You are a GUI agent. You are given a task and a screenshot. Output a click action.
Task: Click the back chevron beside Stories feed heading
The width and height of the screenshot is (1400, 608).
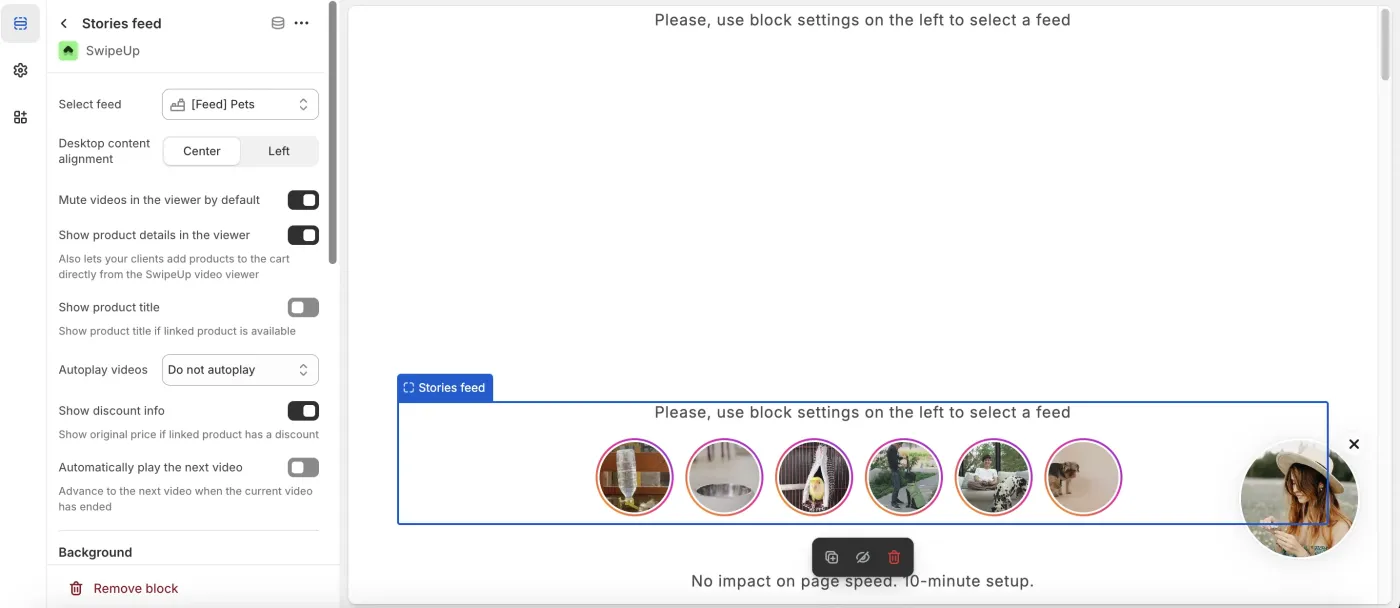[x=63, y=22]
